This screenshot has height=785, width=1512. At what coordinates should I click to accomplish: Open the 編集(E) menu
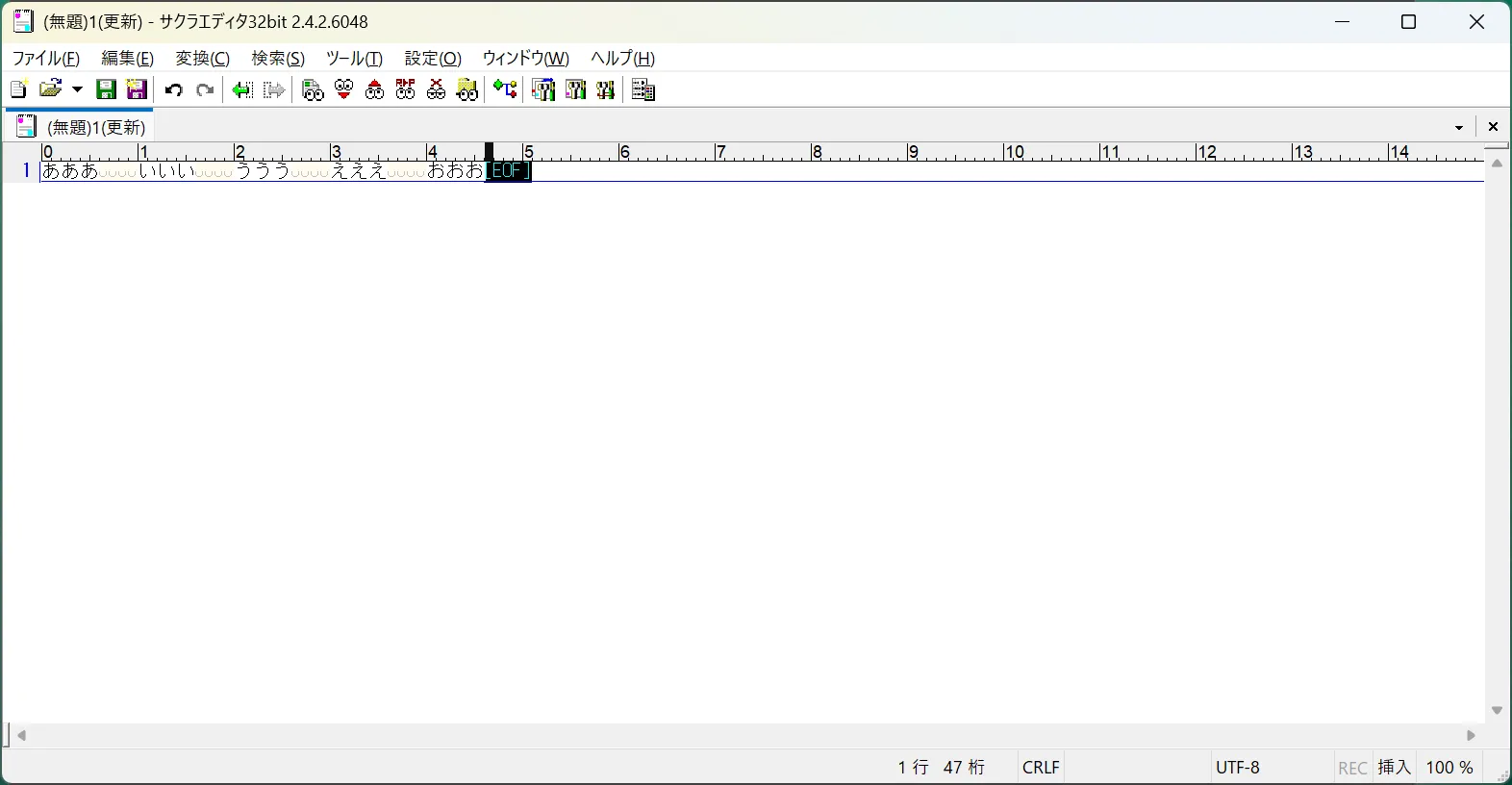[x=128, y=58]
